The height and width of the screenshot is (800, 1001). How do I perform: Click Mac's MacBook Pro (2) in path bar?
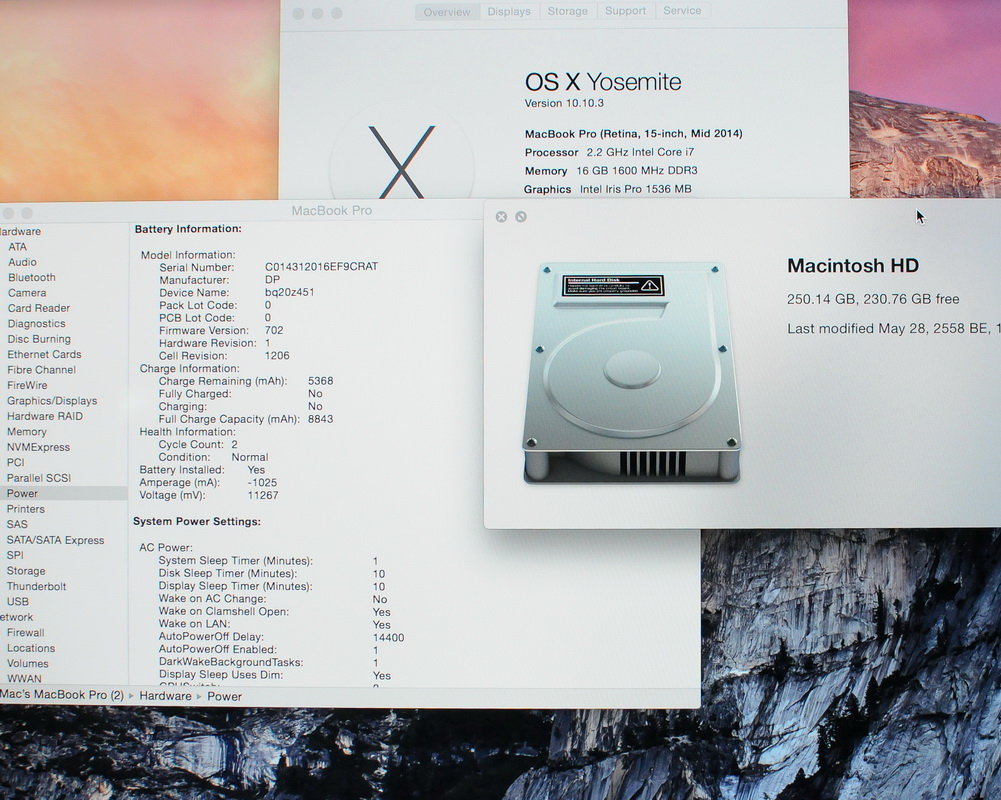point(62,695)
